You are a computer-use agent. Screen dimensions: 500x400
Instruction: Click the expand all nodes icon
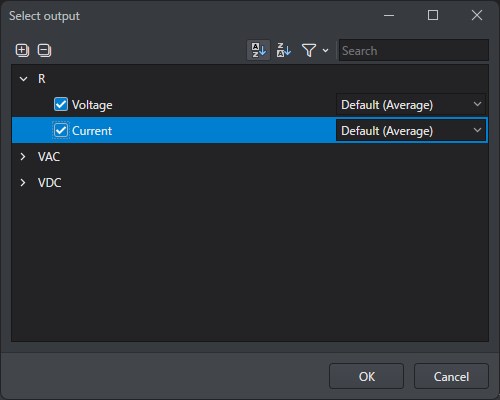coord(22,50)
